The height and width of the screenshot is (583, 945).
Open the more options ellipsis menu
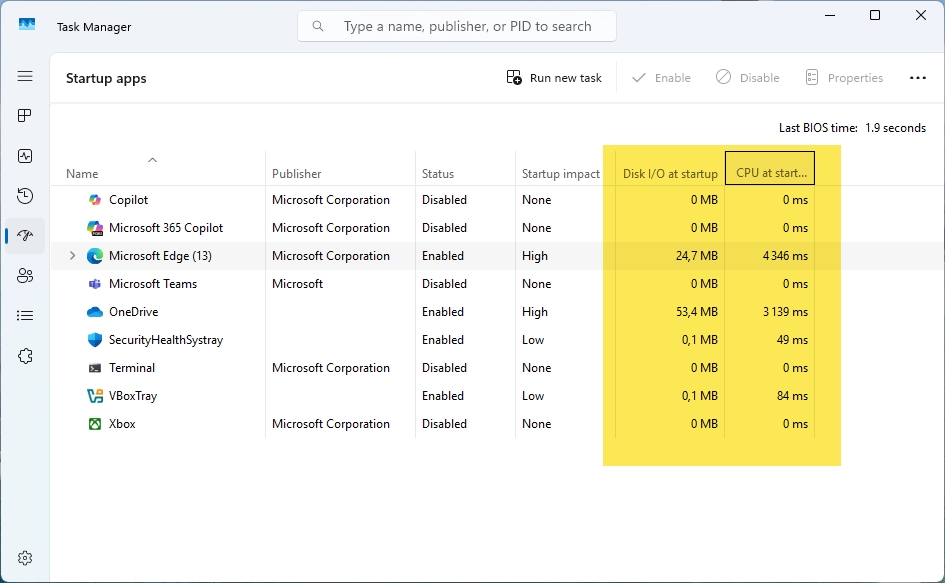point(917,78)
